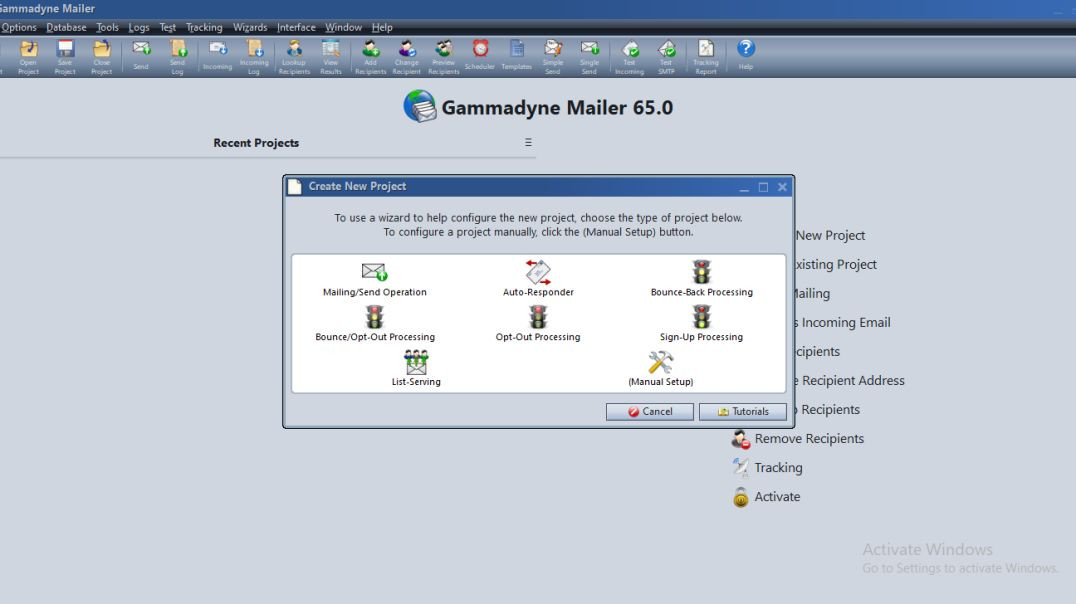Open the Recent Projects list menu icon
1076x604 pixels.
(528, 142)
